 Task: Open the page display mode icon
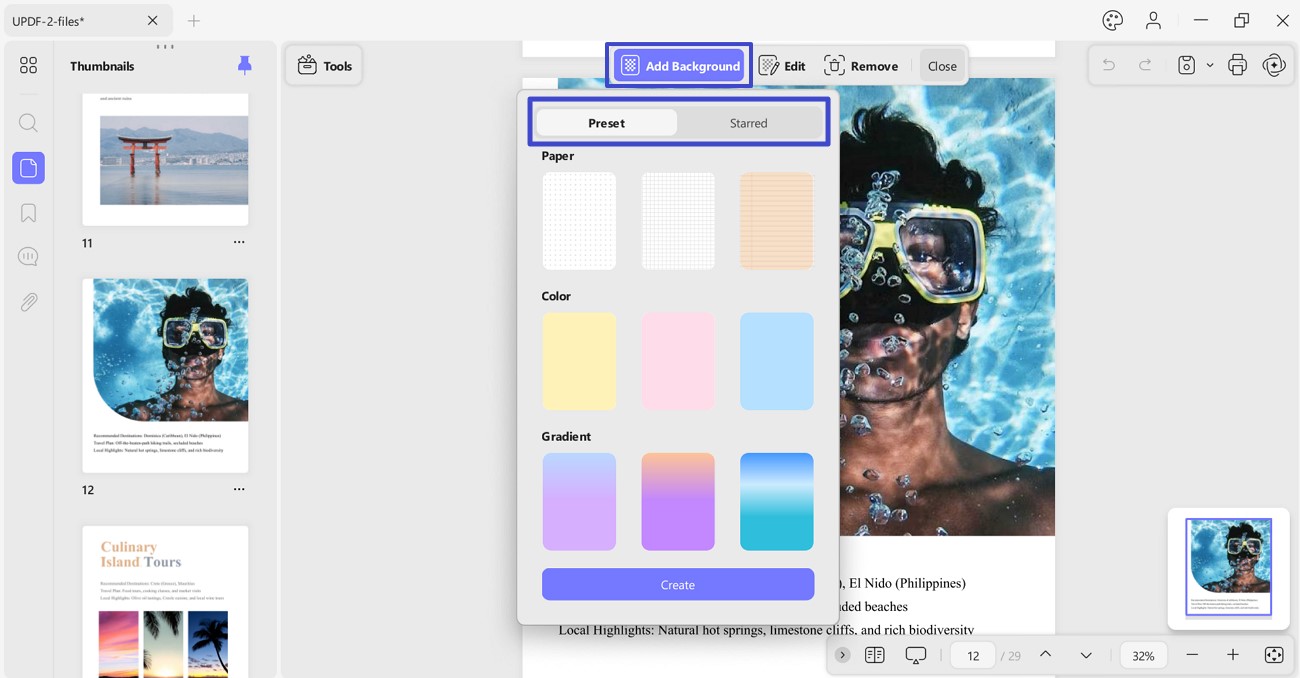pyautogui.click(x=875, y=655)
